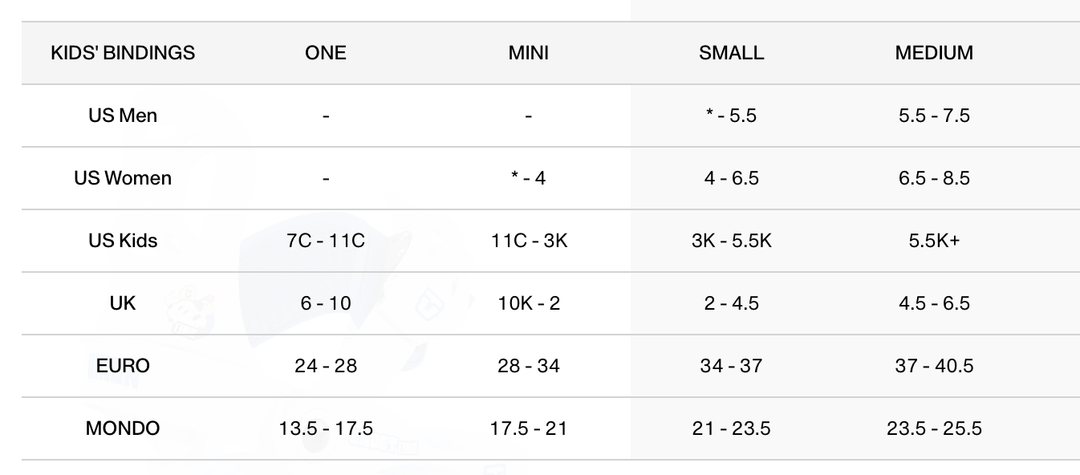Viewport: 1080px width, 475px height.
Task: Click the KIDS' BINDINGS header cell
Action: click(x=122, y=53)
